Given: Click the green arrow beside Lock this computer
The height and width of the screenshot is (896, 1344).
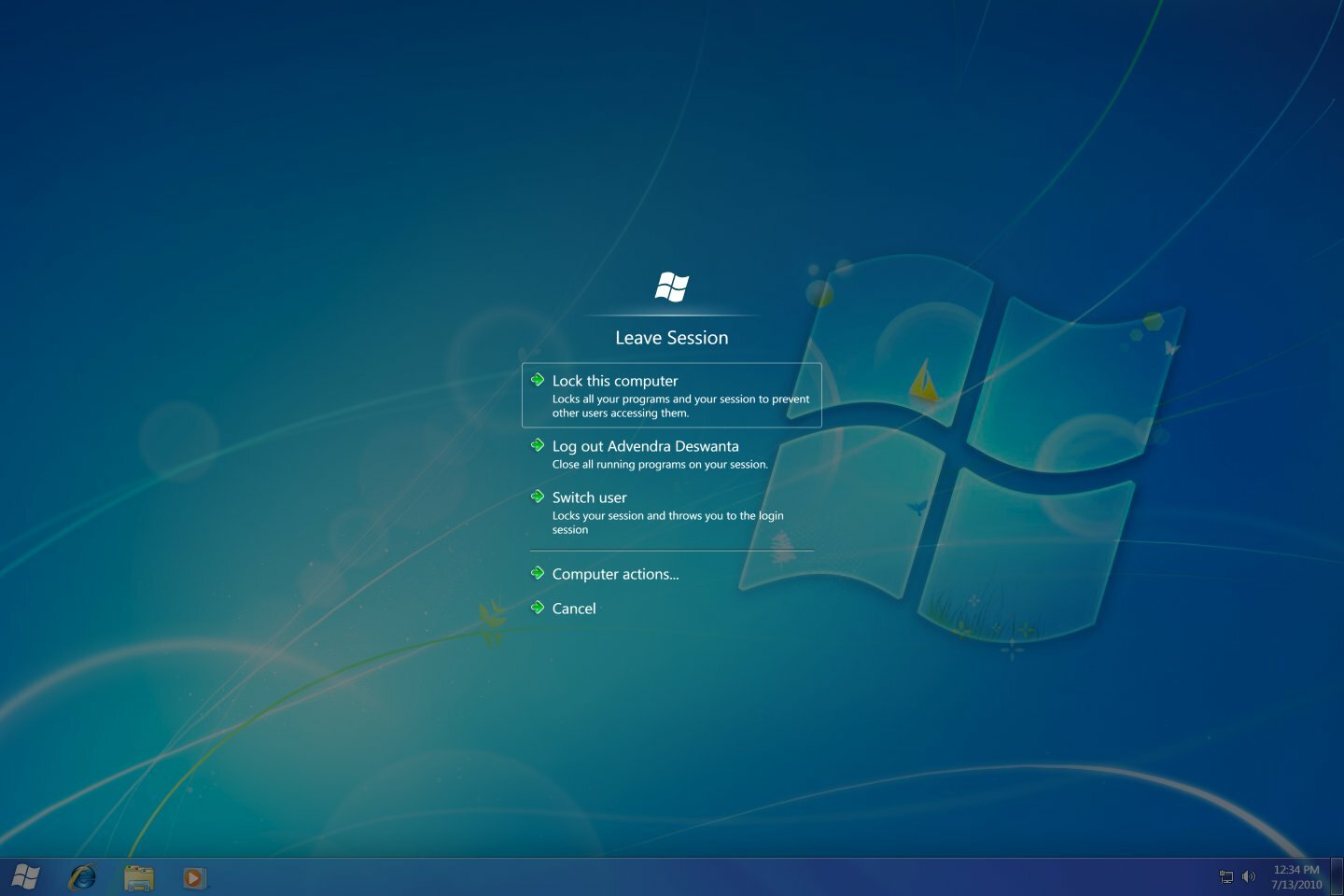Looking at the screenshot, I should click(538, 380).
